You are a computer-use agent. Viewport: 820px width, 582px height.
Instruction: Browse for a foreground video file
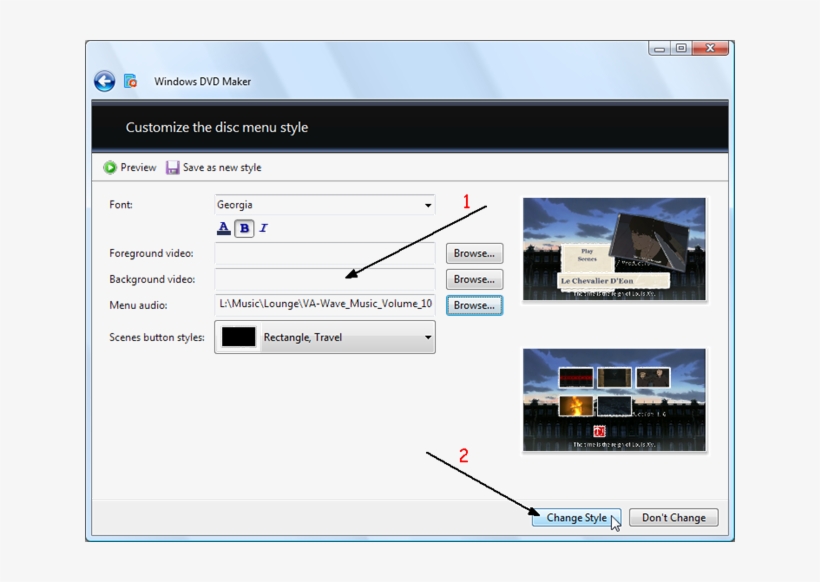[x=473, y=253]
